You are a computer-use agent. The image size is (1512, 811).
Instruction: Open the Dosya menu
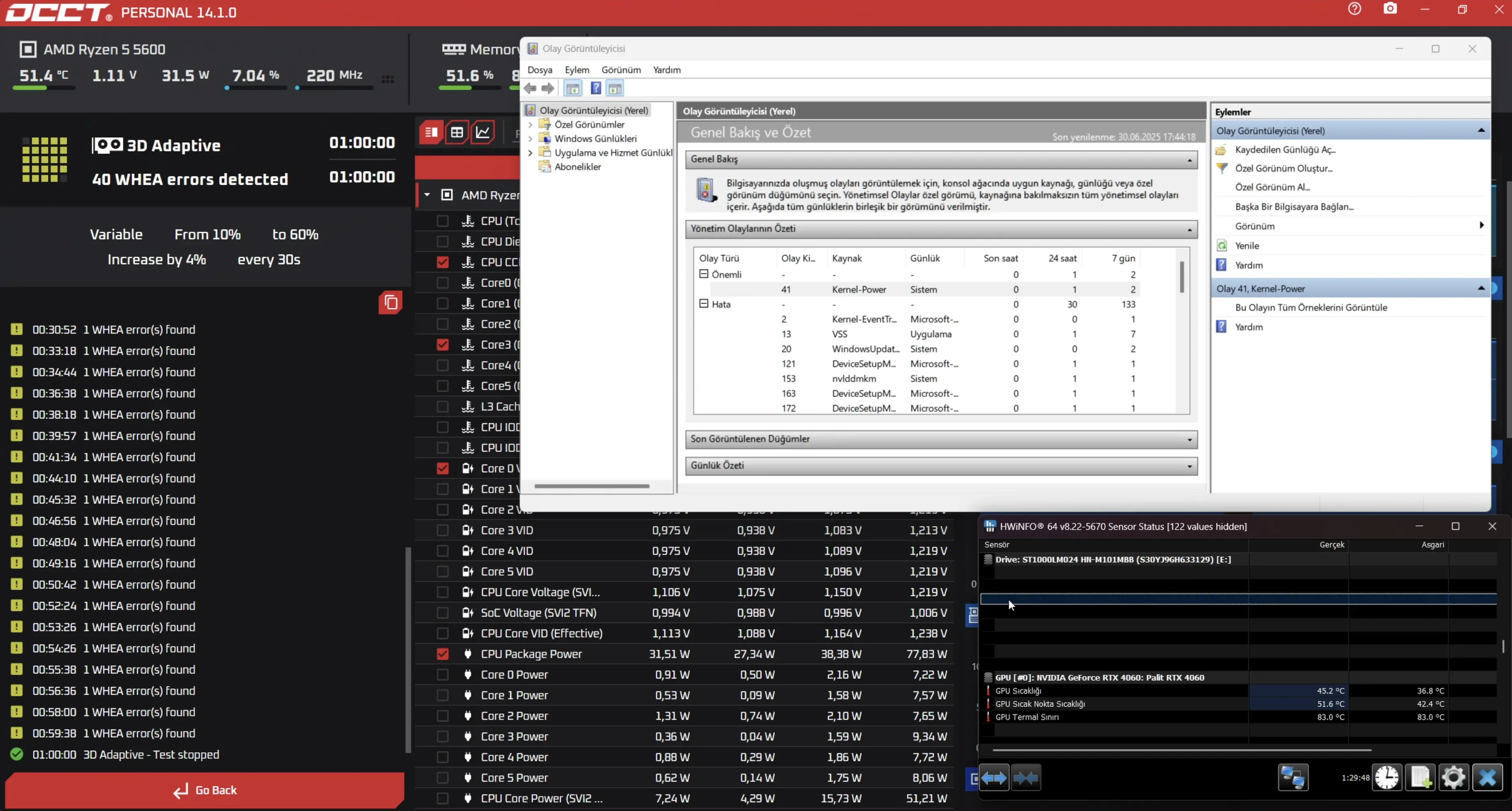coord(540,70)
